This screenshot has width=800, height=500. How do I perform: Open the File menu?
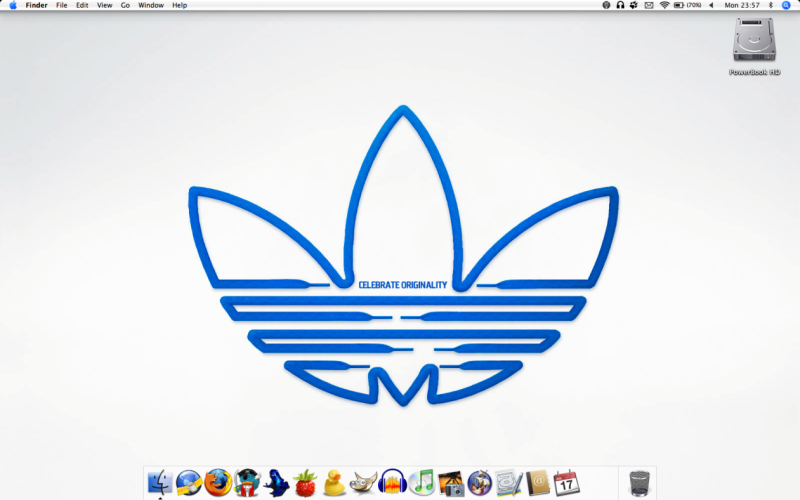click(61, 5)
